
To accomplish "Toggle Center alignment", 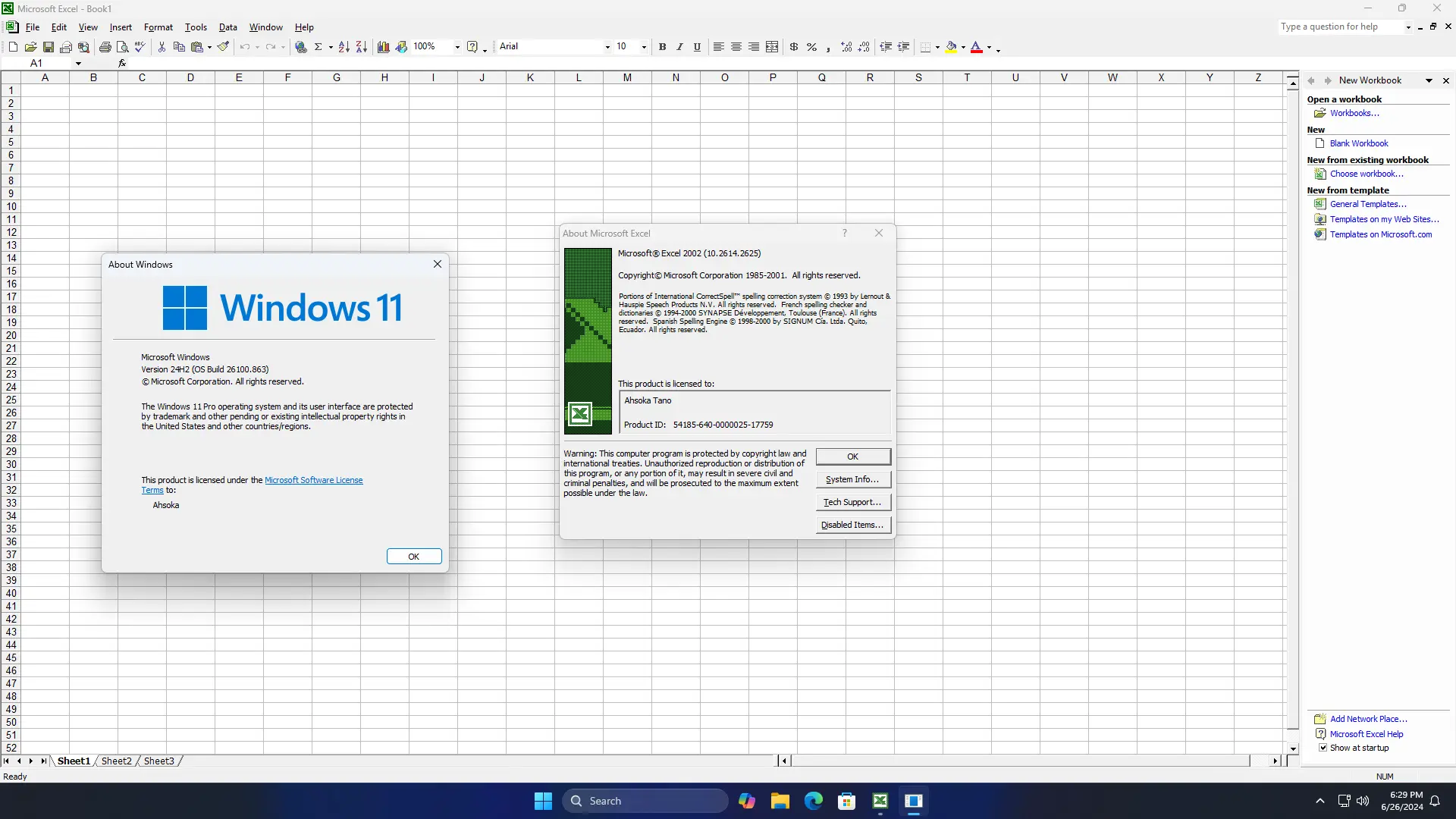I will tap(736, 47).
